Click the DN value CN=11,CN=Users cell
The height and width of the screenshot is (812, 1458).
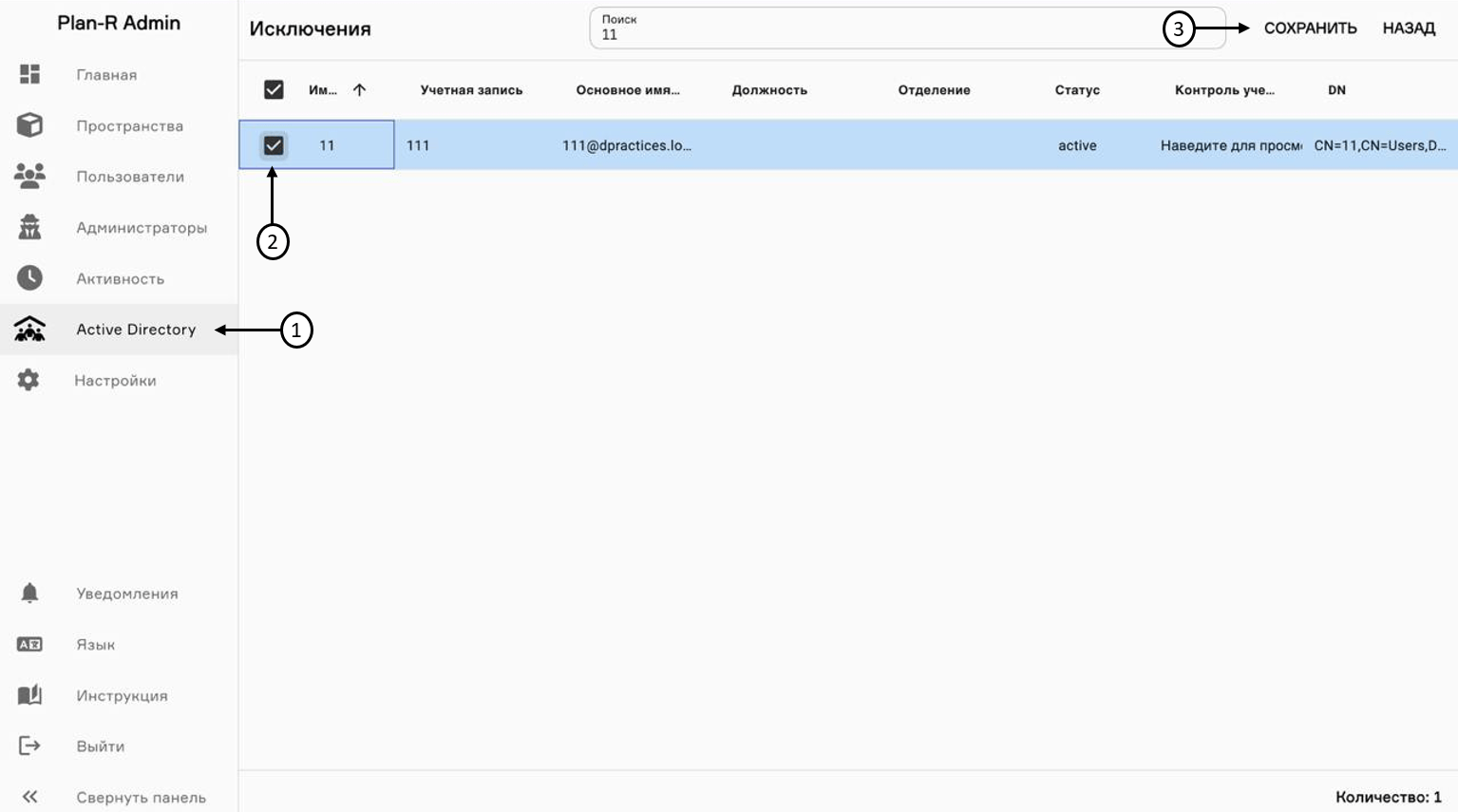1379,145
